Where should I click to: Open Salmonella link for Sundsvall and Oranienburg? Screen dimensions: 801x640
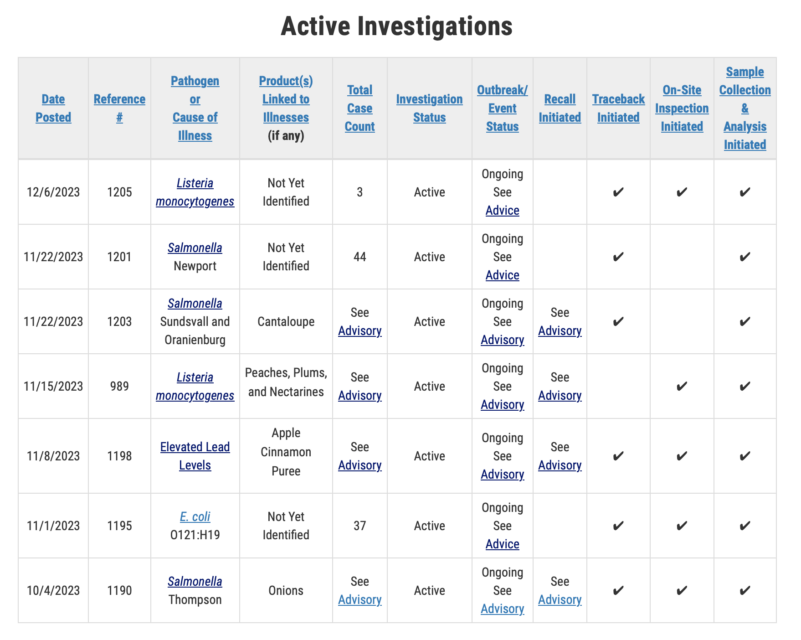pos(195,303)
